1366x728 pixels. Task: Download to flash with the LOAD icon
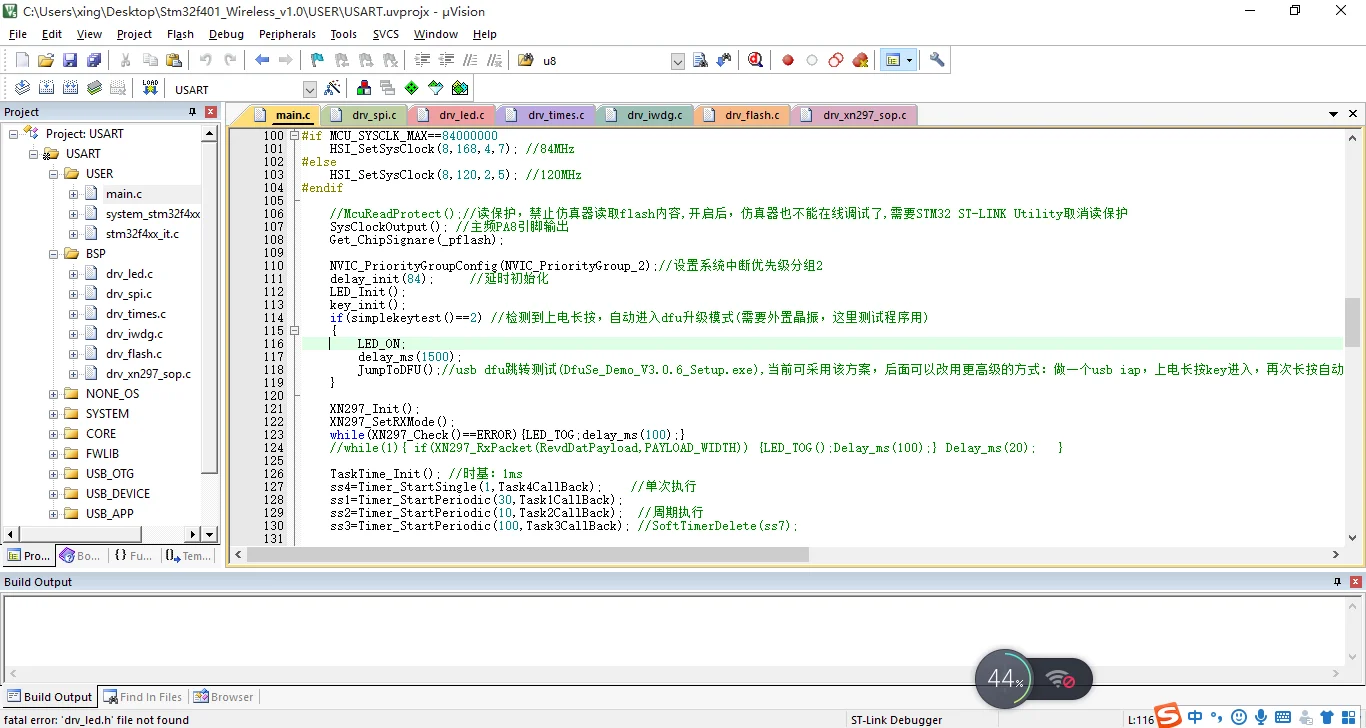point(150,88)
